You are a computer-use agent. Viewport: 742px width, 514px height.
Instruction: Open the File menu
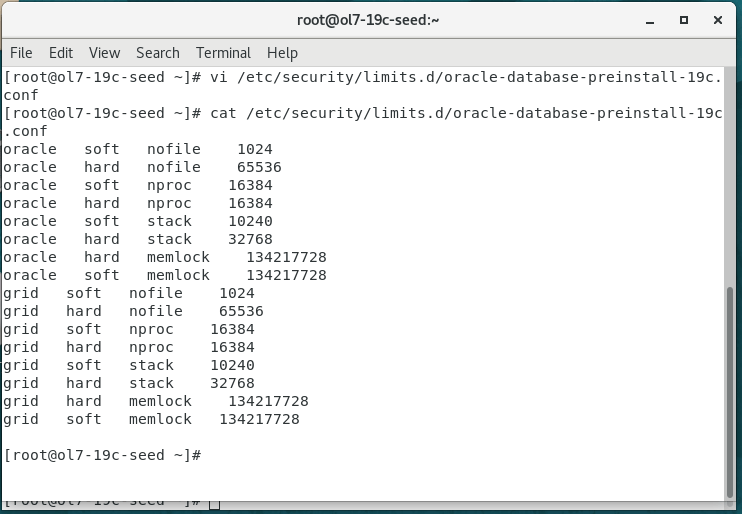(x=21, y=53)
